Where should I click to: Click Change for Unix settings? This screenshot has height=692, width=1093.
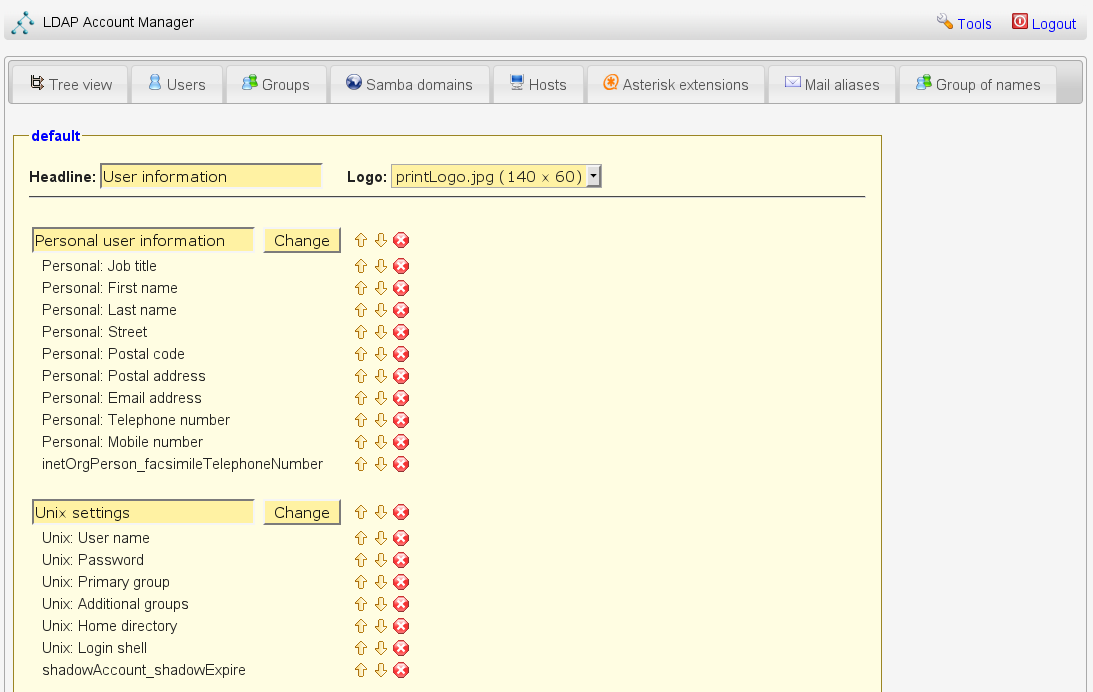point(302,512)
